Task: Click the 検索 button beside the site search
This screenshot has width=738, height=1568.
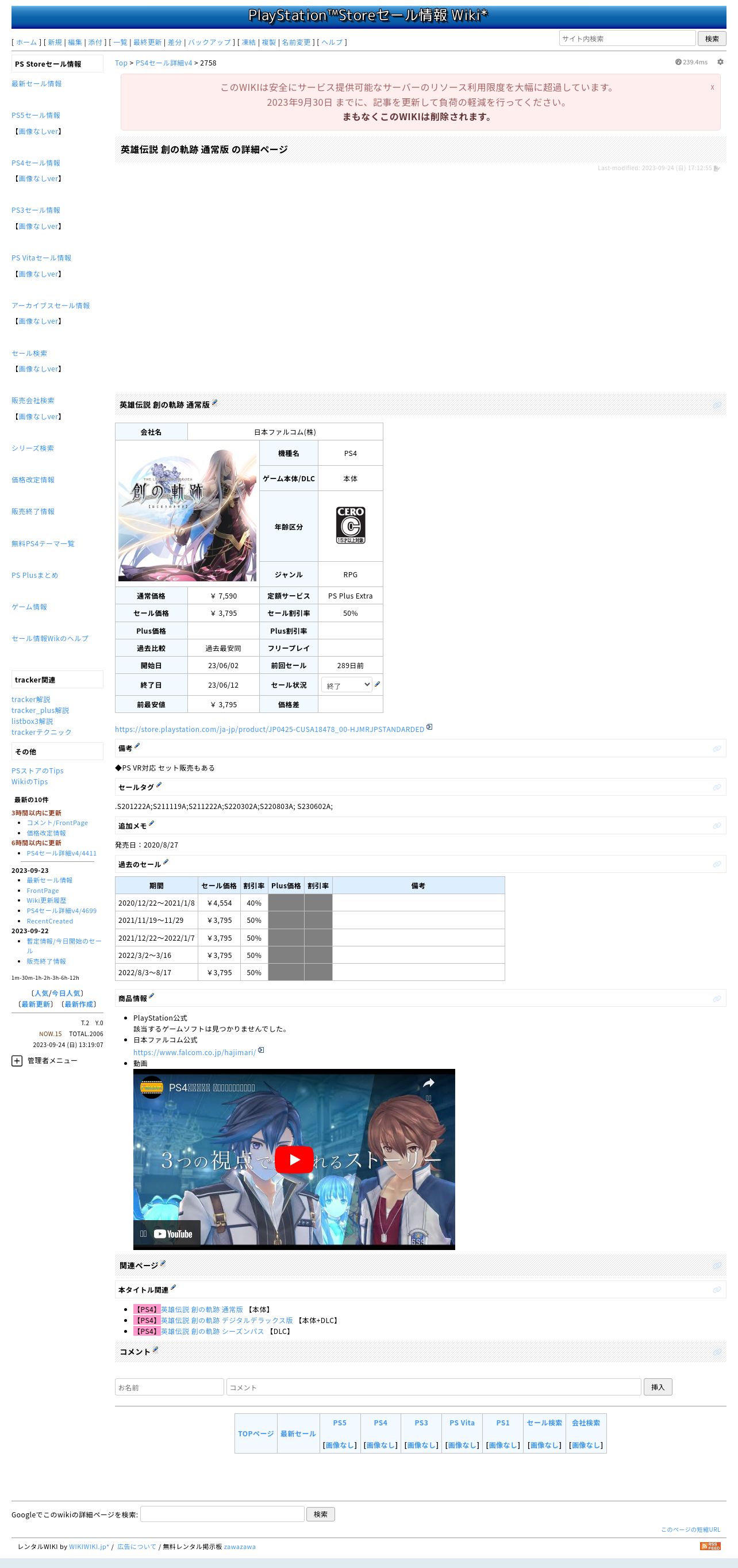Action: [712, 39]
